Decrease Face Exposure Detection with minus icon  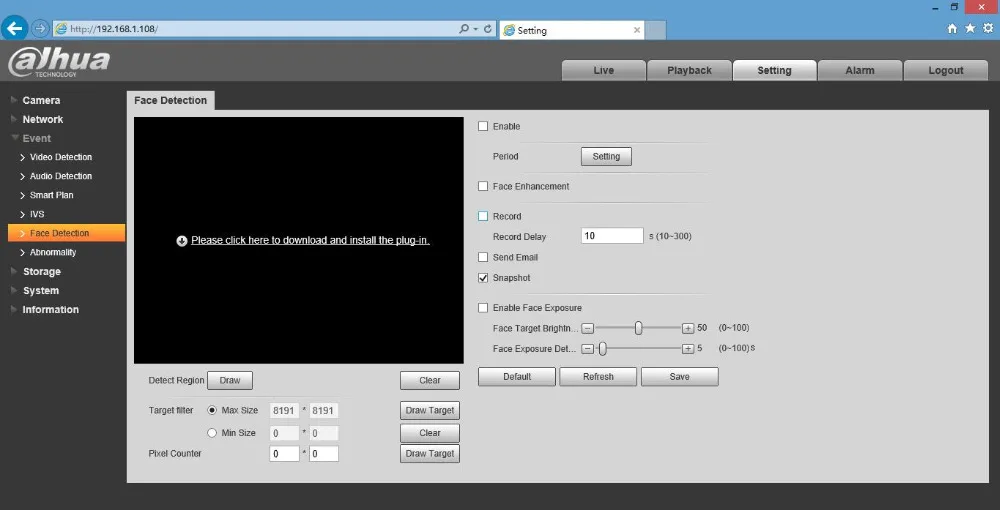tap(588, 349)
